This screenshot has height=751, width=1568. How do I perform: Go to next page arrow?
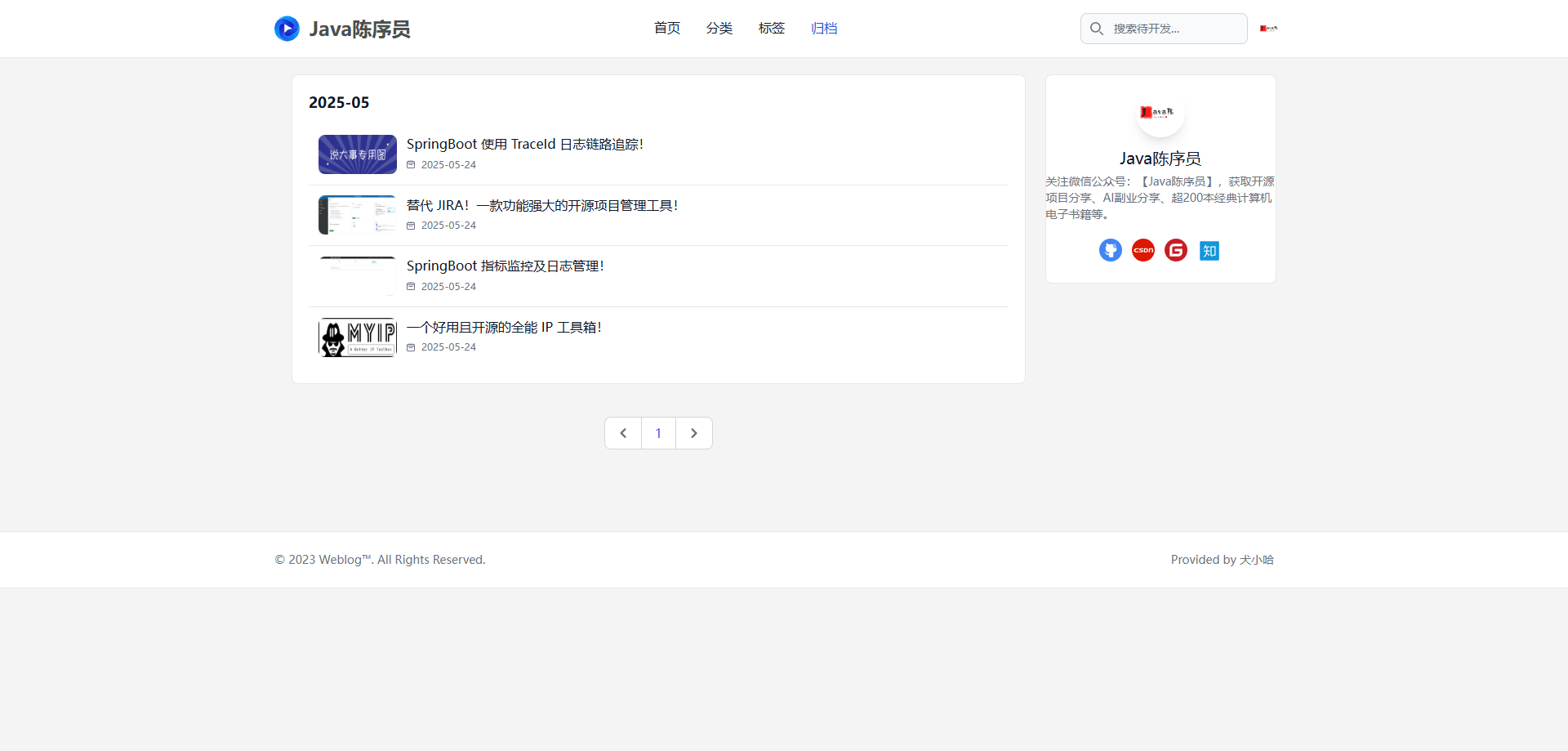click(x=693, y=433)
